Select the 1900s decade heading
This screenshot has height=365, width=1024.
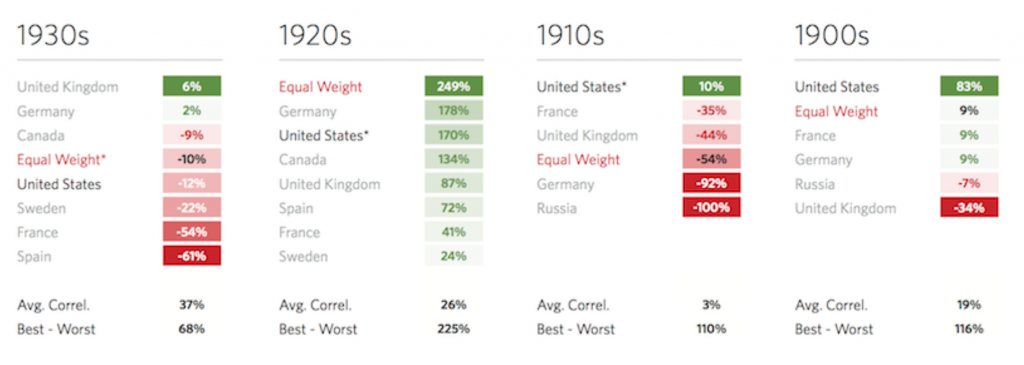831,36
